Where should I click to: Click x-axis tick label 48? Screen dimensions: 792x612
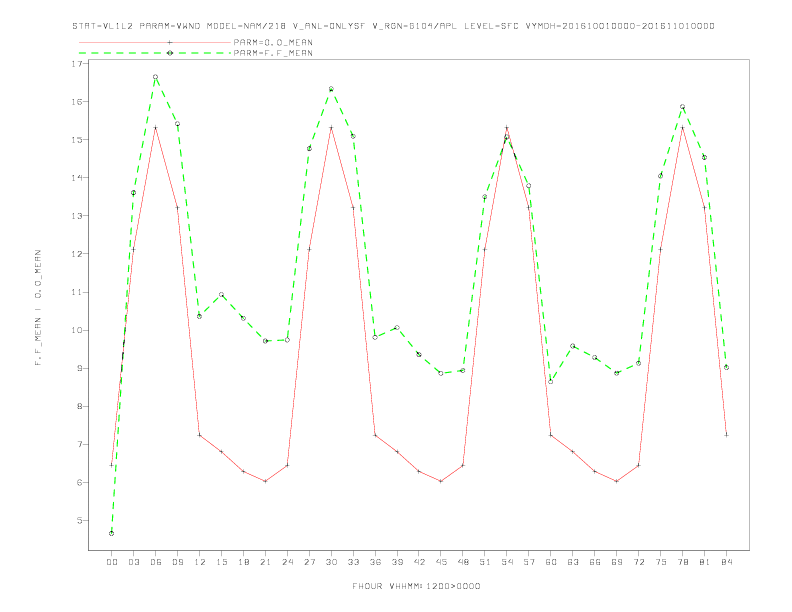[x=463, y=562]
